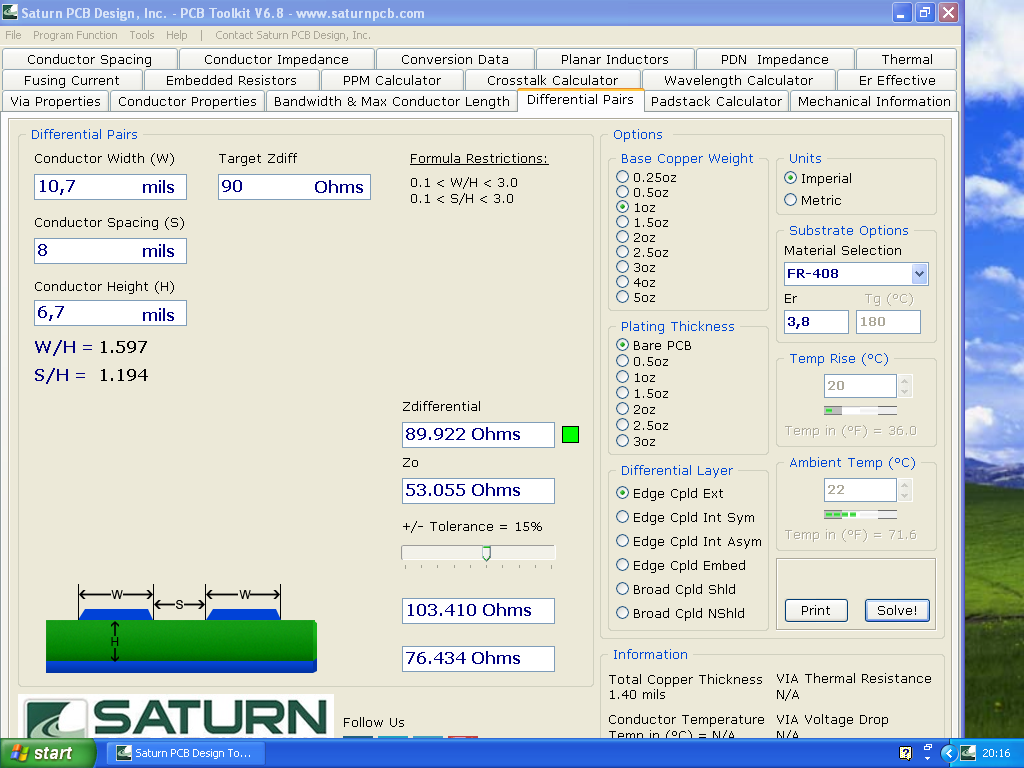Open the Tools menu

[x=142, y=35]
